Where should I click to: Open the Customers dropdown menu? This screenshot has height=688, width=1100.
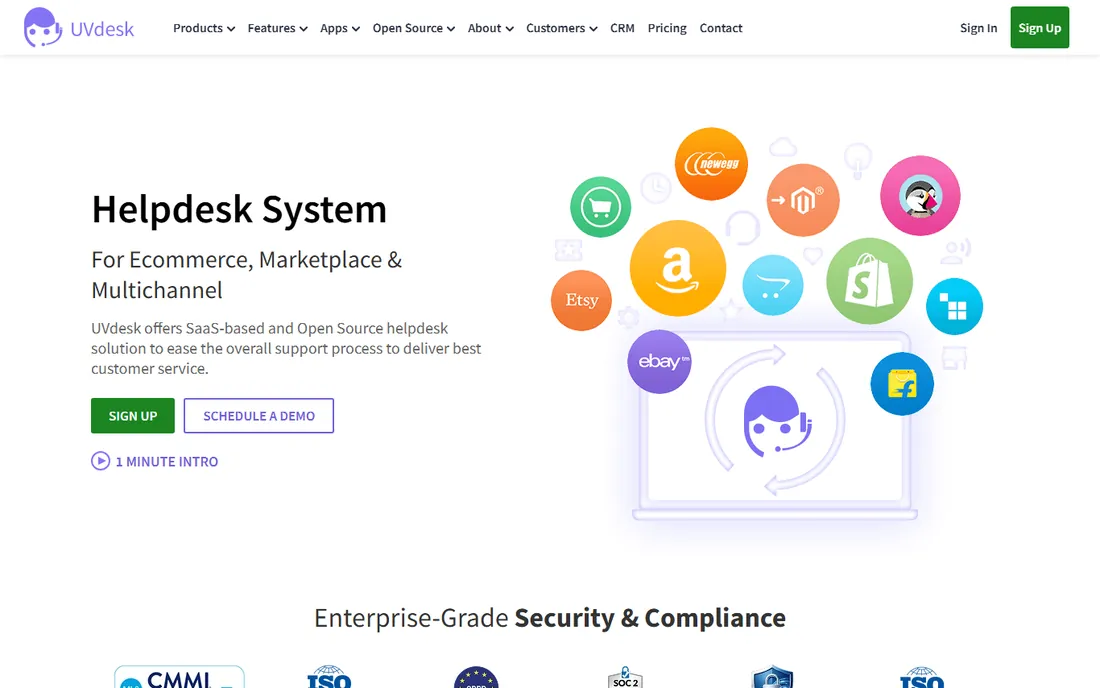click(561, 28)
